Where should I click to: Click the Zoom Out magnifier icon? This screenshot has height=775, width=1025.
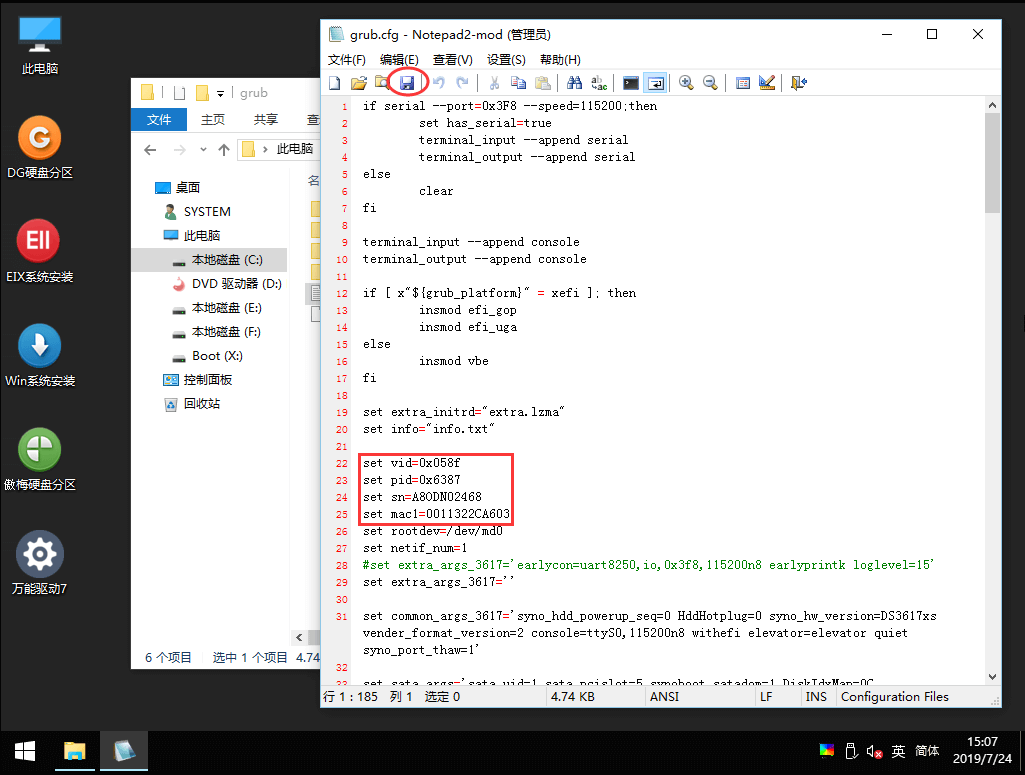(x=710, y=83)
